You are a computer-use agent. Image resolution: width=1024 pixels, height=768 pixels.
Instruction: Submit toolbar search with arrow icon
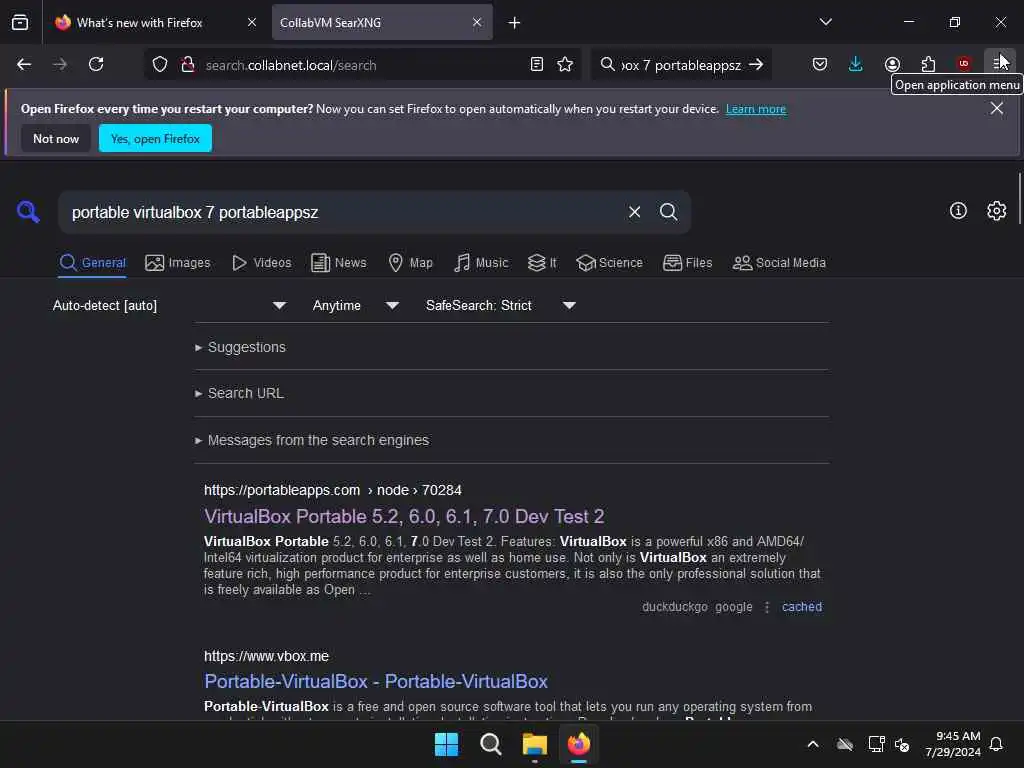(x=756, y=64)
